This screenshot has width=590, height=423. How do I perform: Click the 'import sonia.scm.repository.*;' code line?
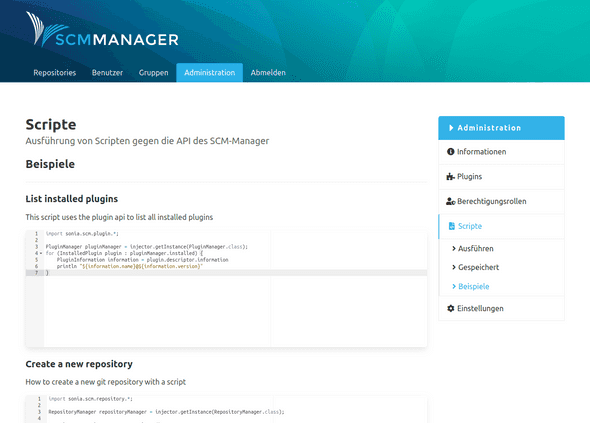point(90,399)
